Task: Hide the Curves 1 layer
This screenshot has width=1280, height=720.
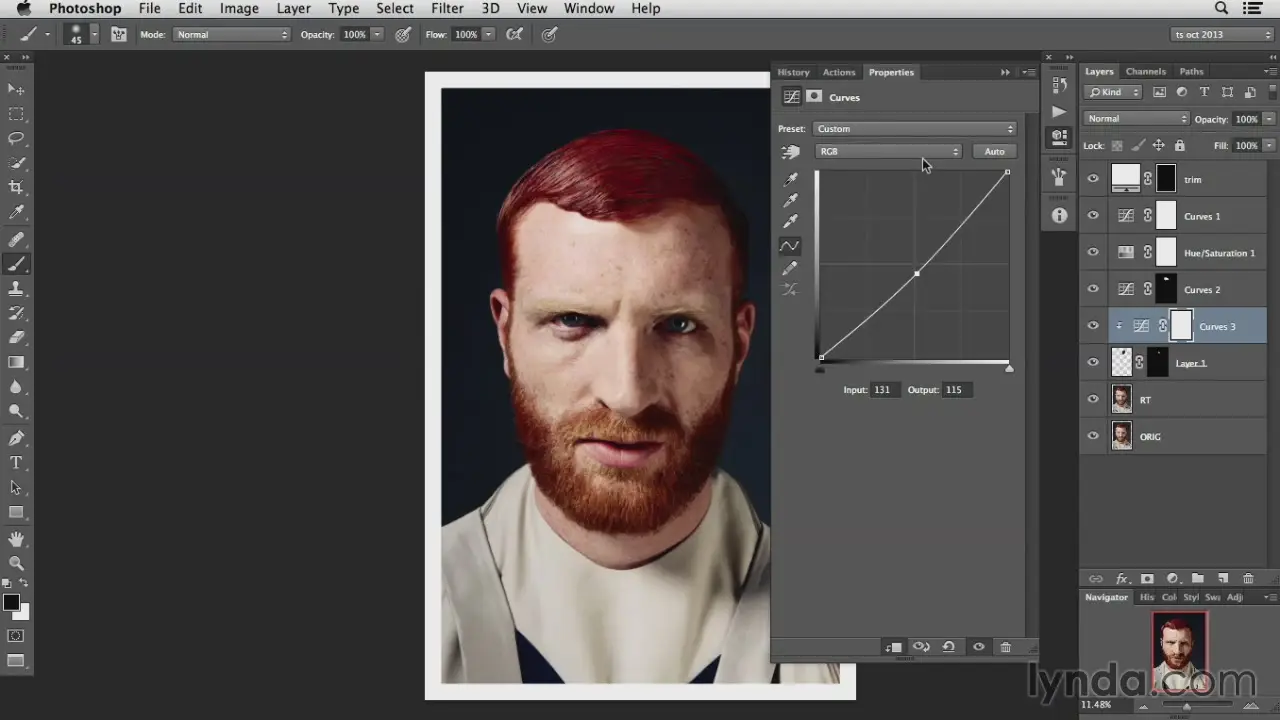Action: pyautogui.click(x=1093, y=216)
